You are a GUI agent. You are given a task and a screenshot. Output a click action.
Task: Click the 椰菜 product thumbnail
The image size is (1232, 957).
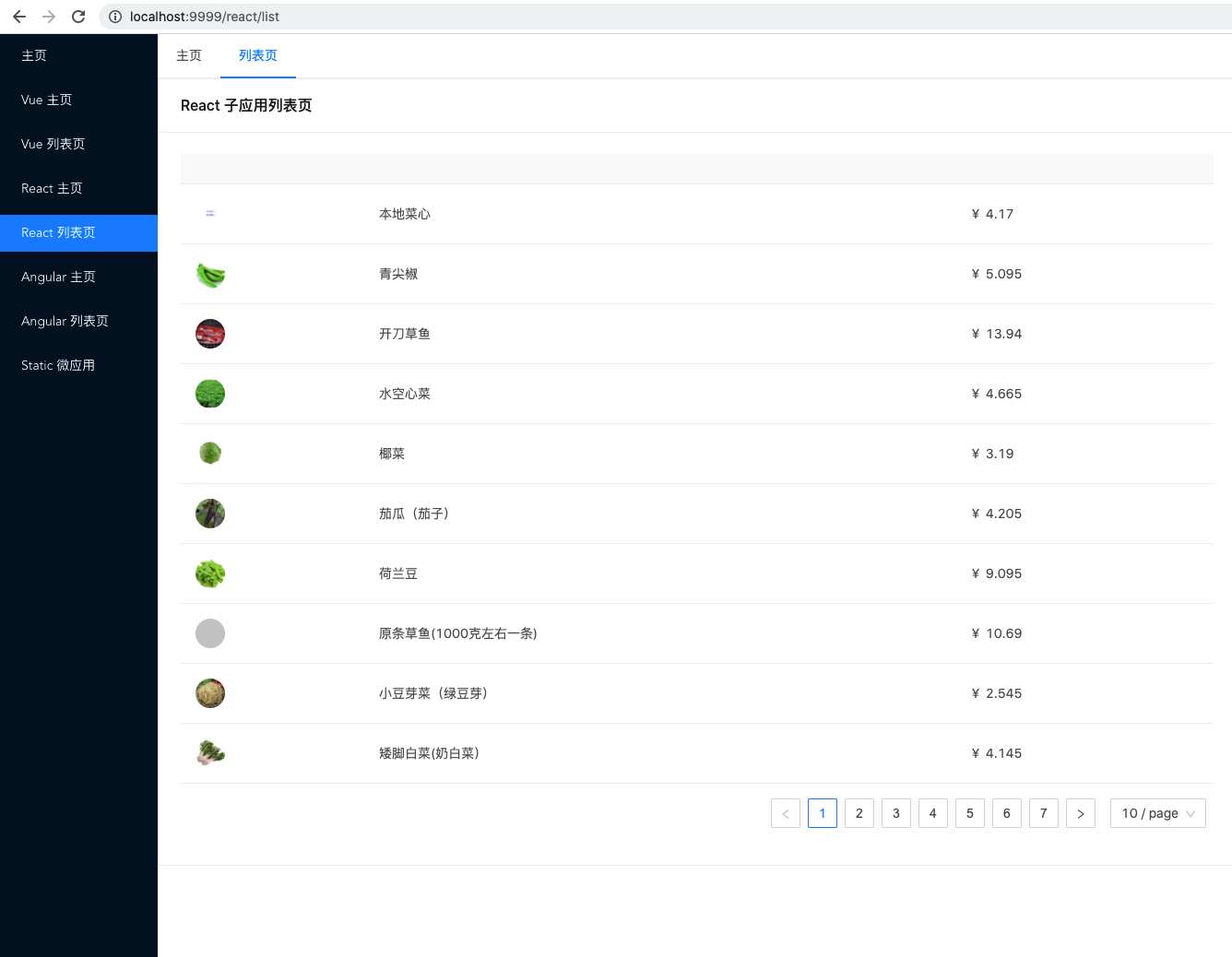(x=210, y=454)
